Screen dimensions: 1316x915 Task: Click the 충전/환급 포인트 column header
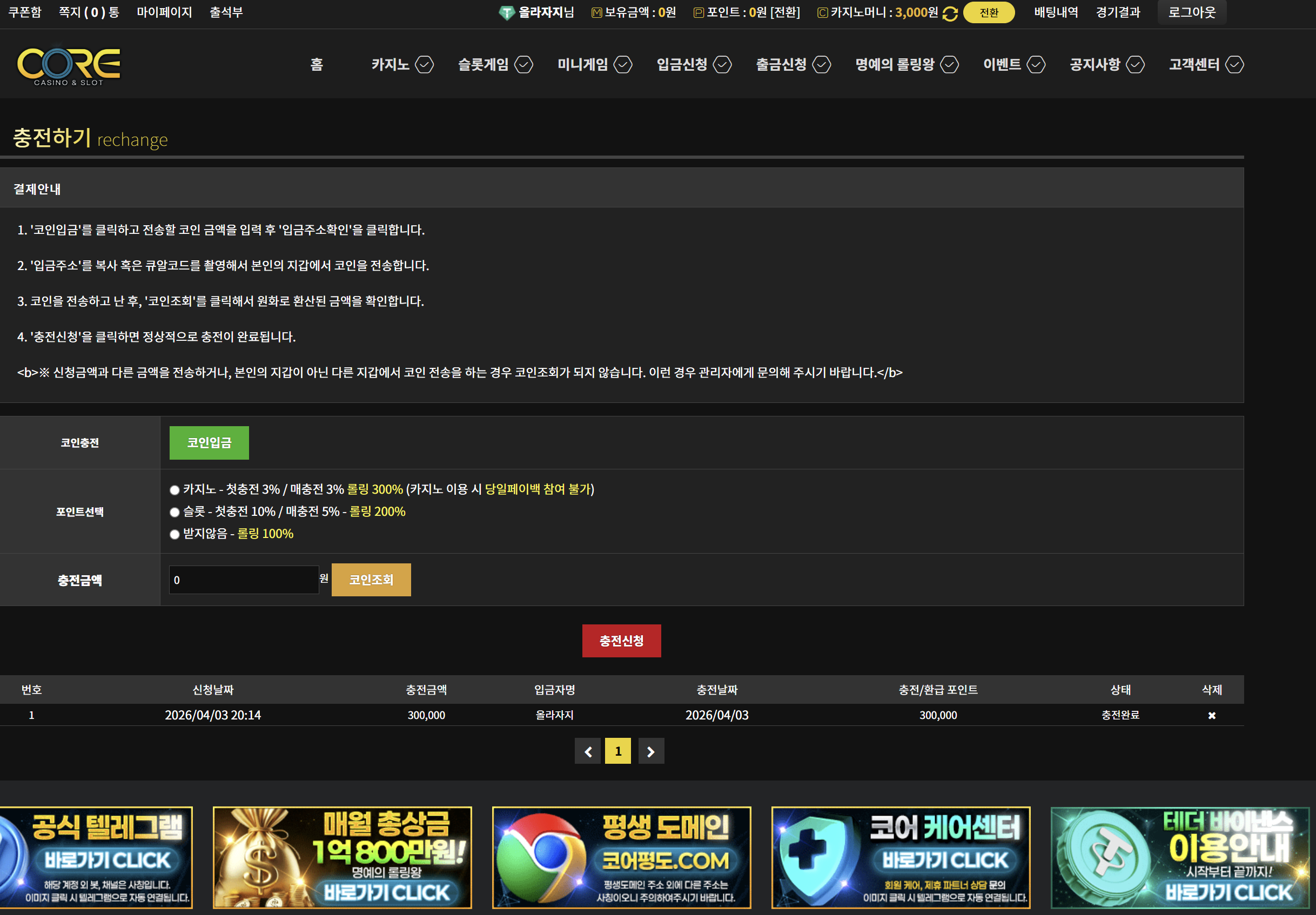tap(938, 690)
